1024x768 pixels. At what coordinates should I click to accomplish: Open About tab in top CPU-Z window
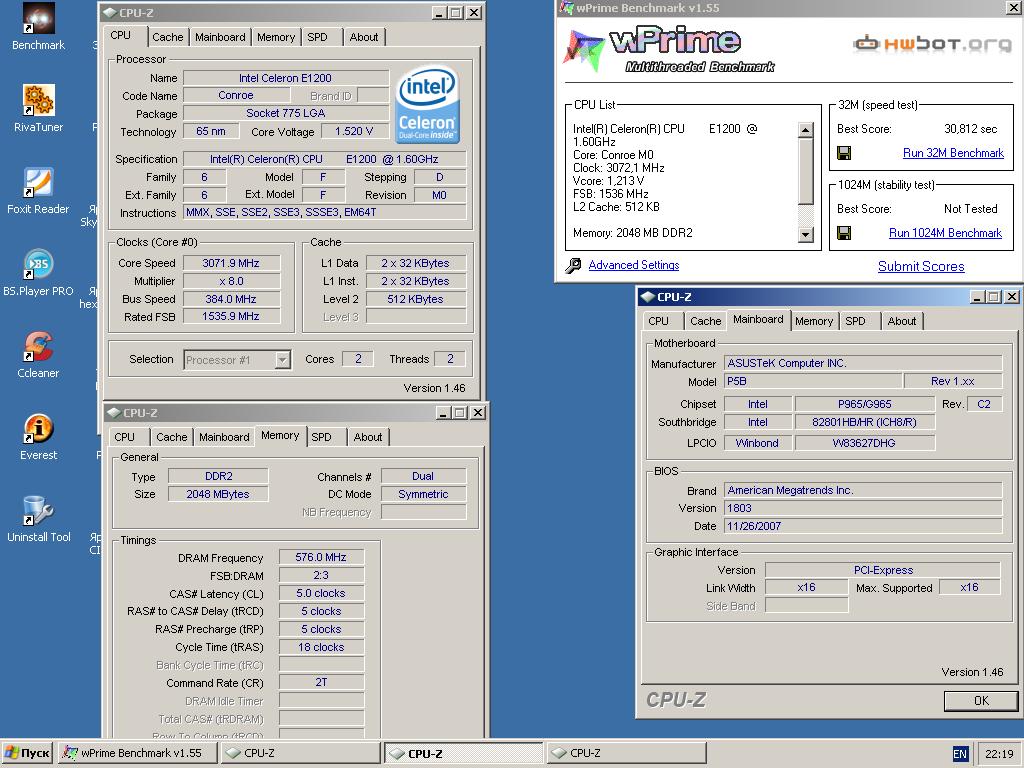364,37
